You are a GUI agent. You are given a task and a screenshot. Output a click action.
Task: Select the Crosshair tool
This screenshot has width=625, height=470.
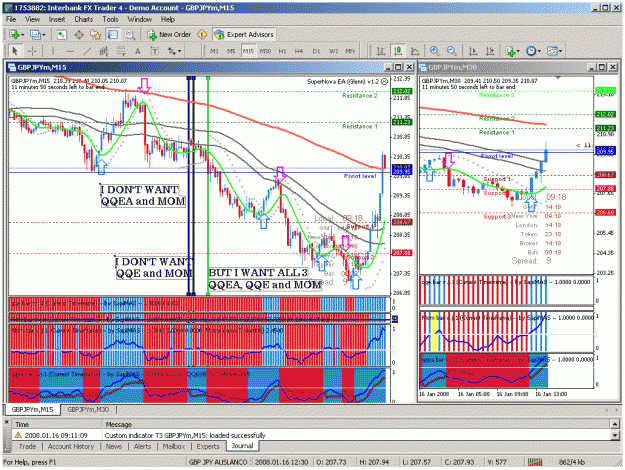(x=32, y=51)
